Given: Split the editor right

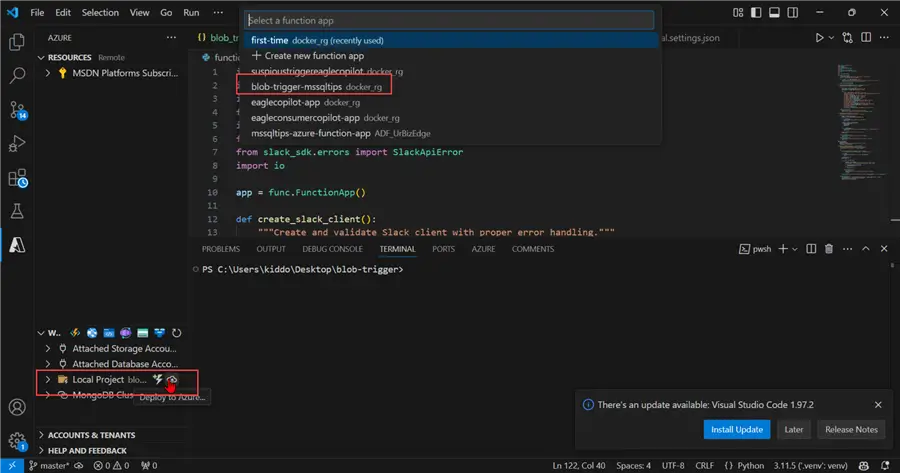Looking at the screenshot, I should pos(866,38).
